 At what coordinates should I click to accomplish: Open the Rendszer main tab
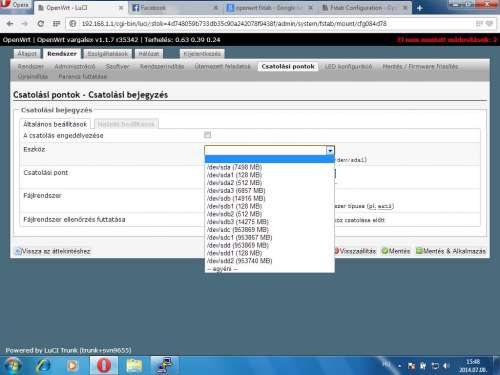click(x=62, y=54)
